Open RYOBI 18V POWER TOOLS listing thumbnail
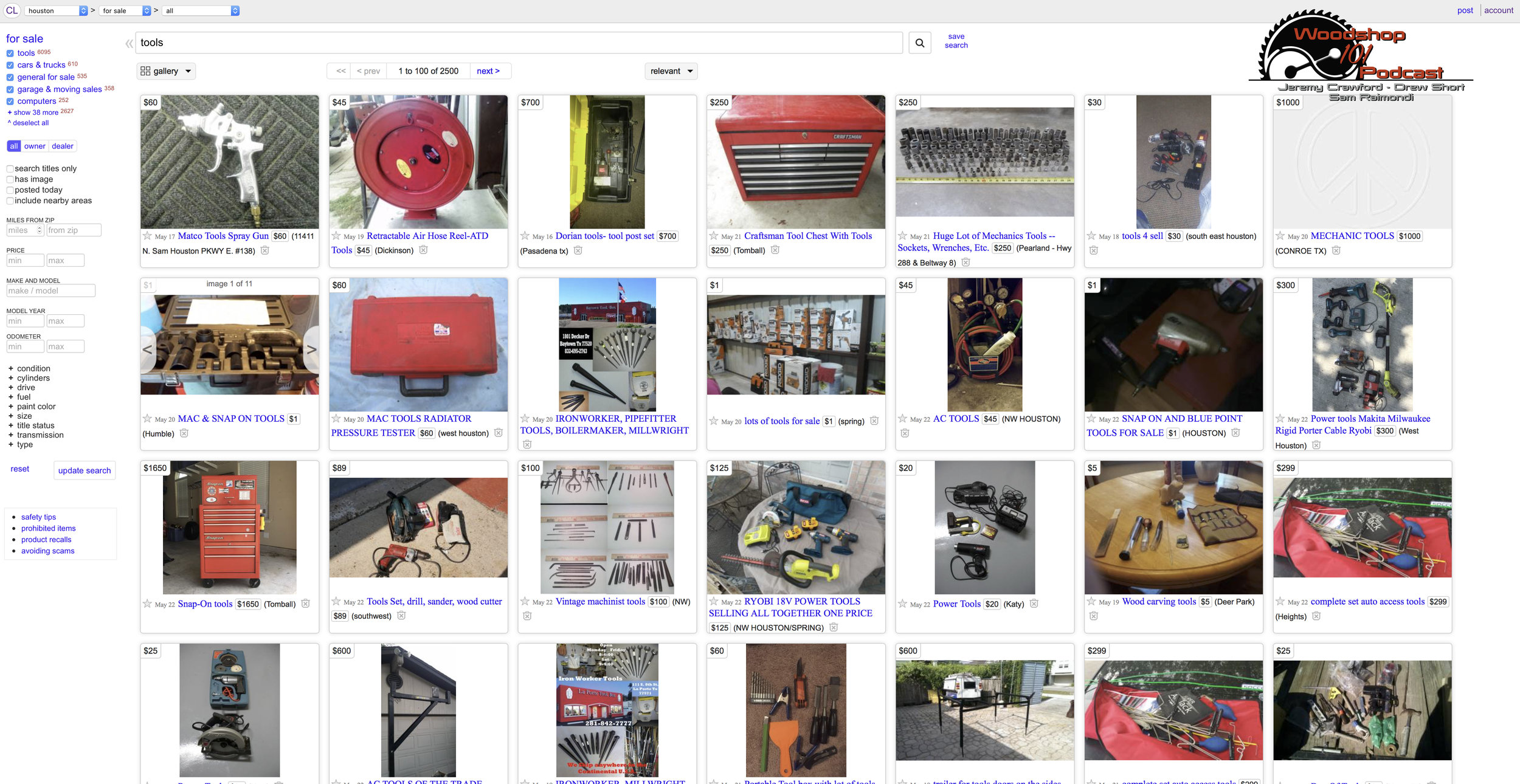This screenshot has width=1520, height=784. 796,528
